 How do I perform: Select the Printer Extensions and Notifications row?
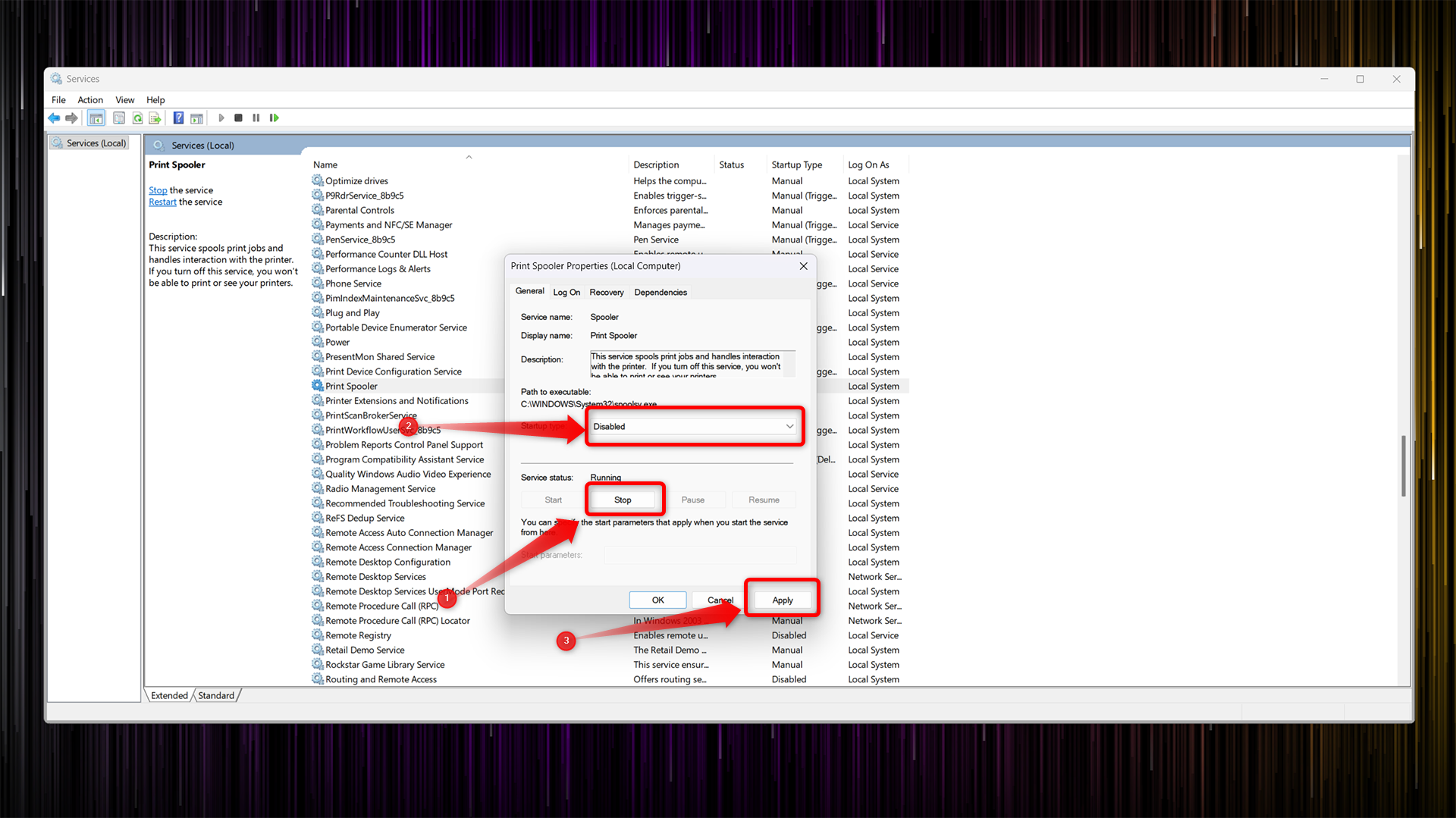pos(397,401)
